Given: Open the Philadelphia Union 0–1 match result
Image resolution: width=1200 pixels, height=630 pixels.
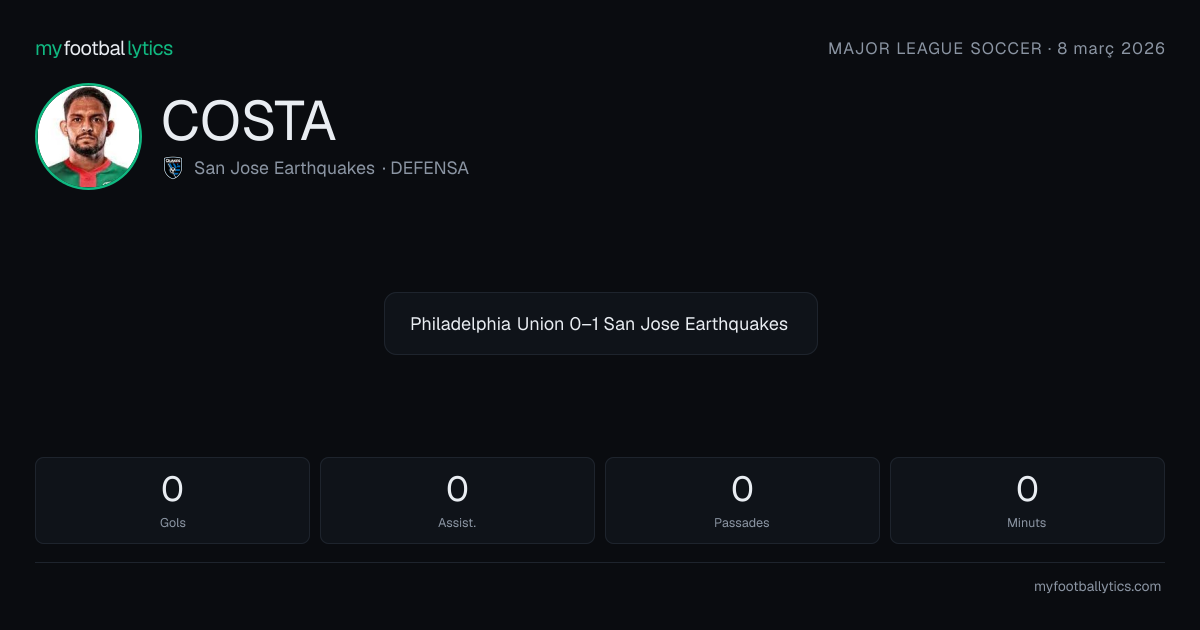Looking at the screenshot, I should [x=601, y=323].
